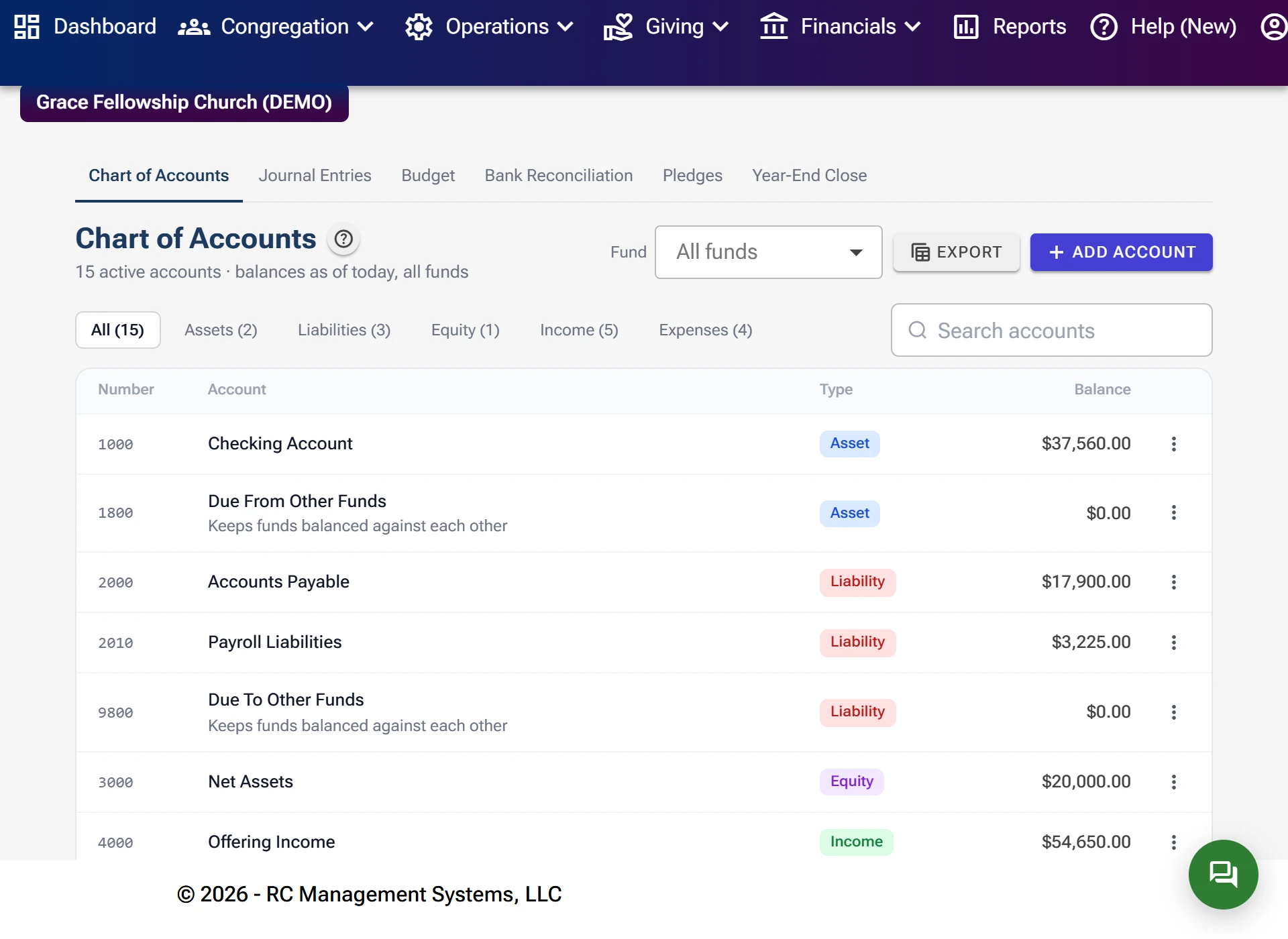The image size is (1288, 939).
Task: Open the user profile icon
Action: (x=1273, y=27)
